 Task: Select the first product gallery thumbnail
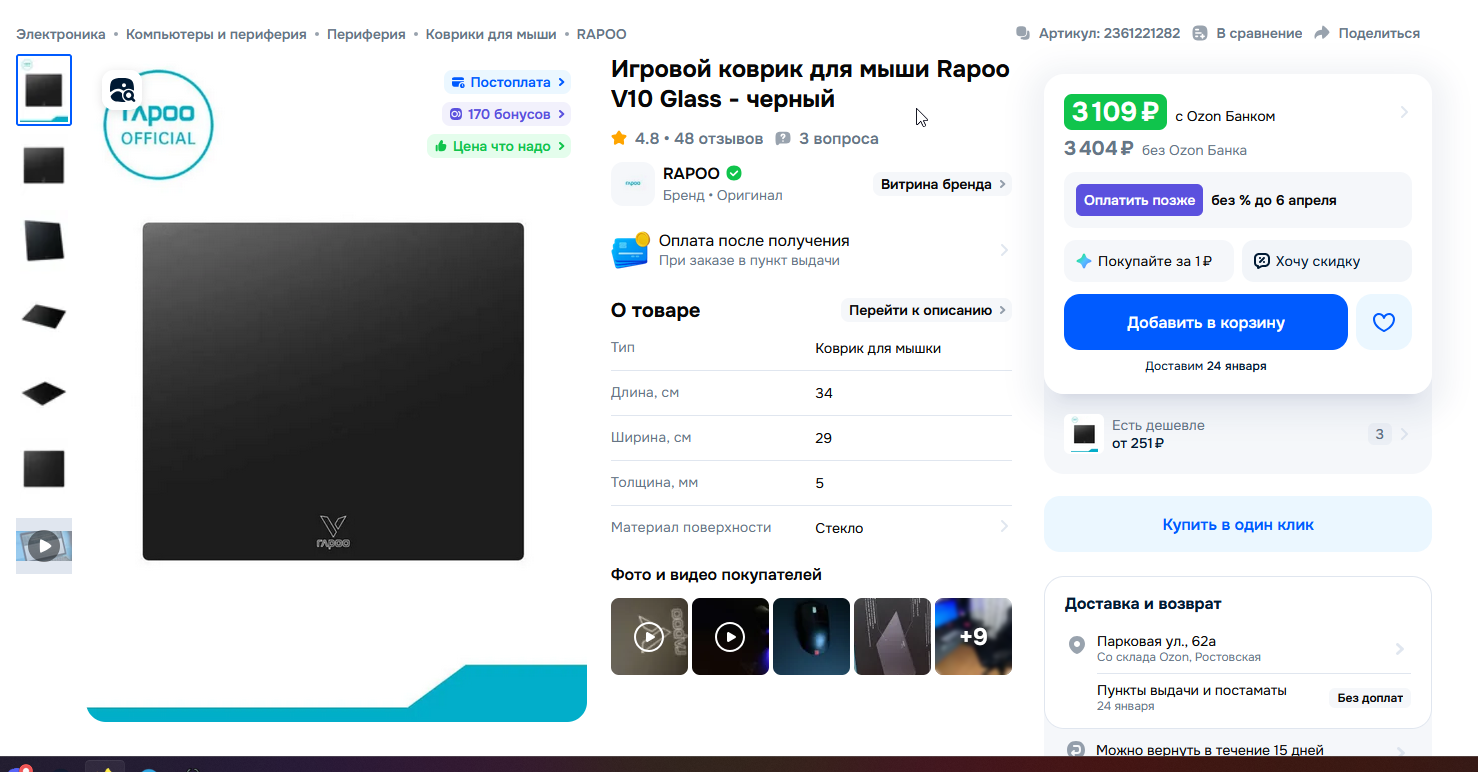coord(44,90)
